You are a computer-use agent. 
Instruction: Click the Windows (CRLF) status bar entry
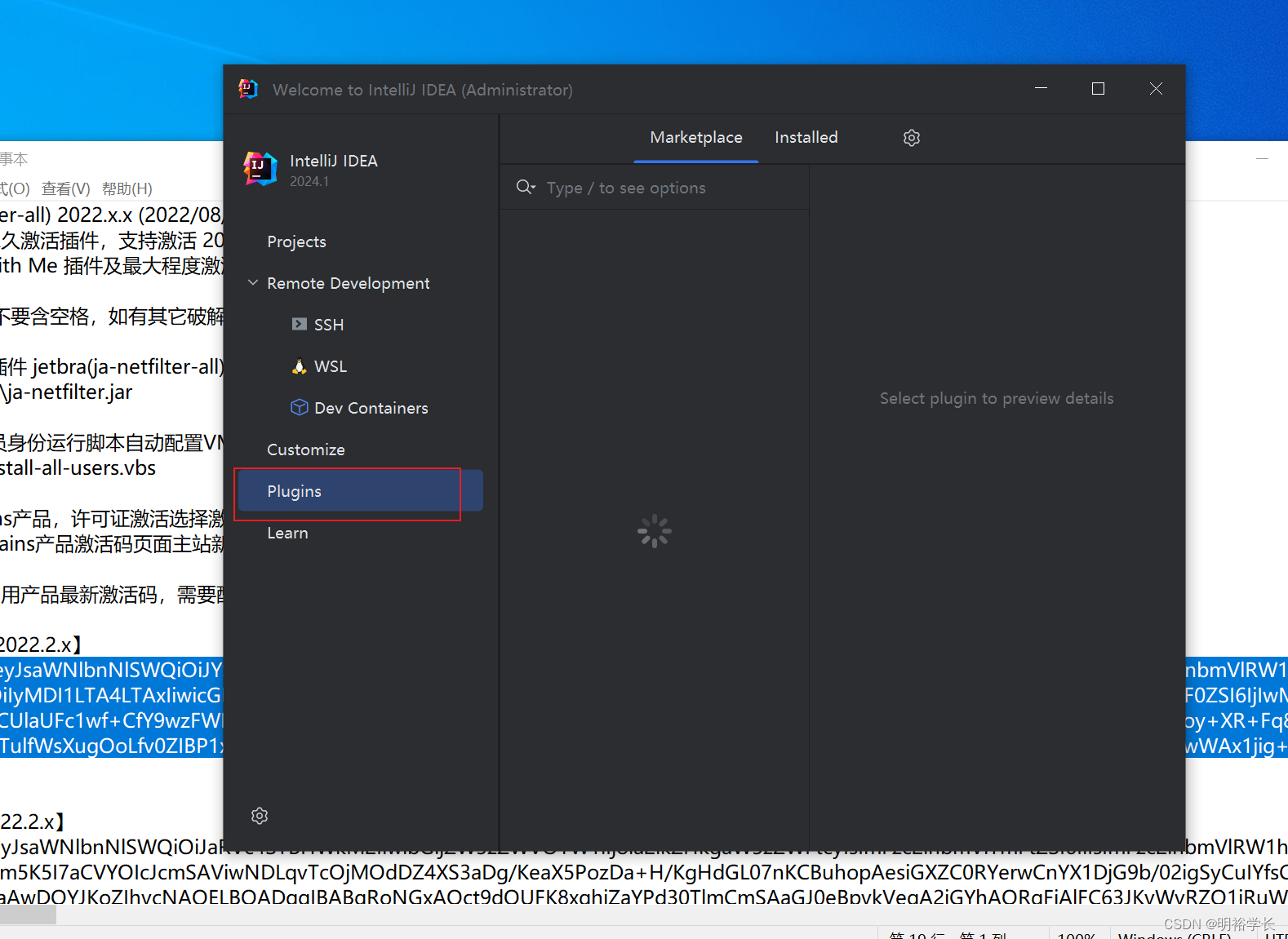click(x=1174, y=935)
